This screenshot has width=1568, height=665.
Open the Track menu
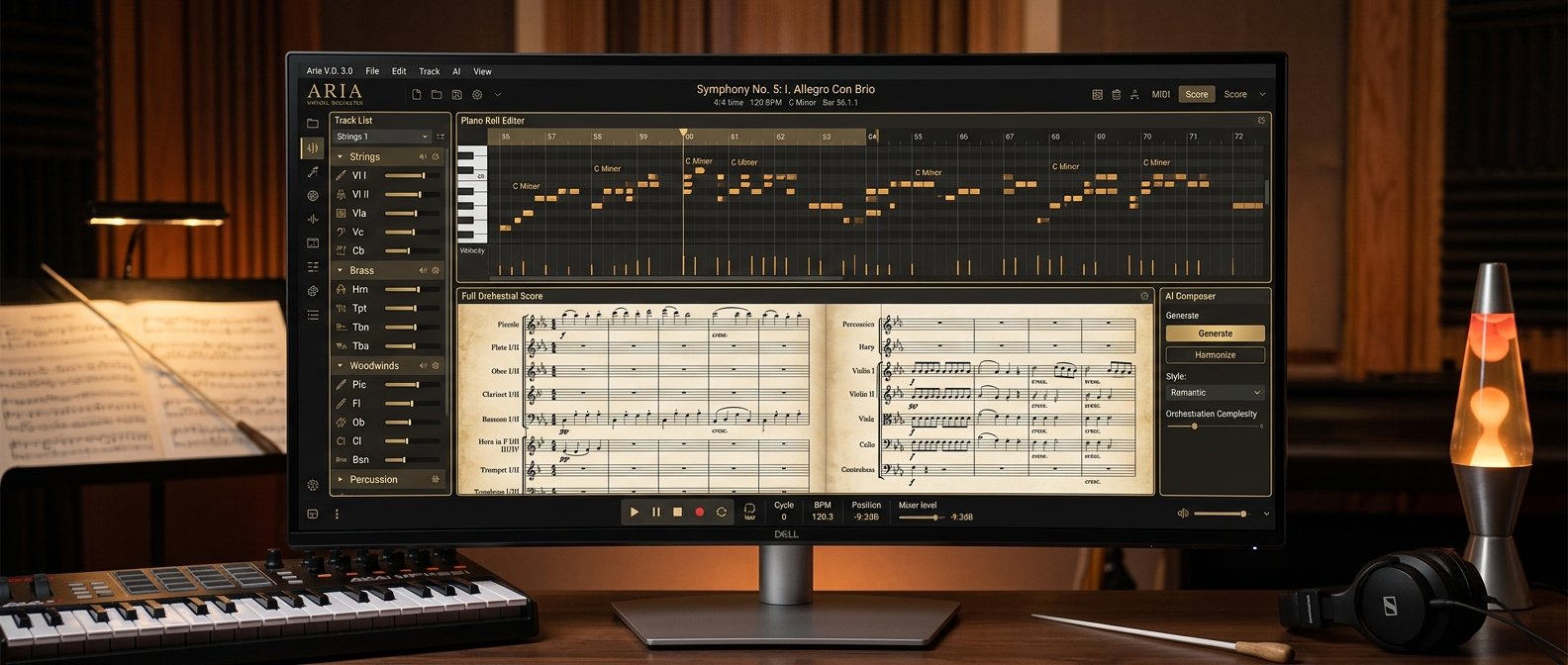tap(430, 71)
